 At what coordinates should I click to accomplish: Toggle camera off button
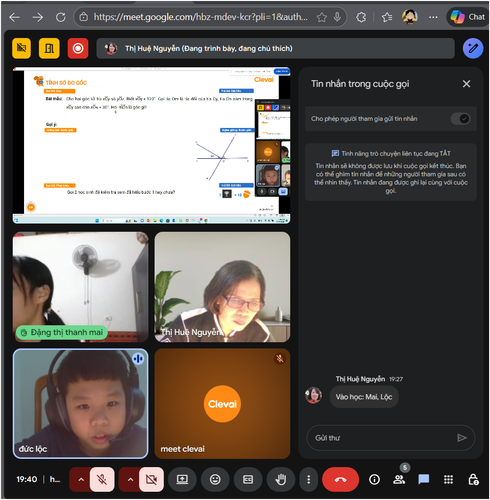(151, 479)
